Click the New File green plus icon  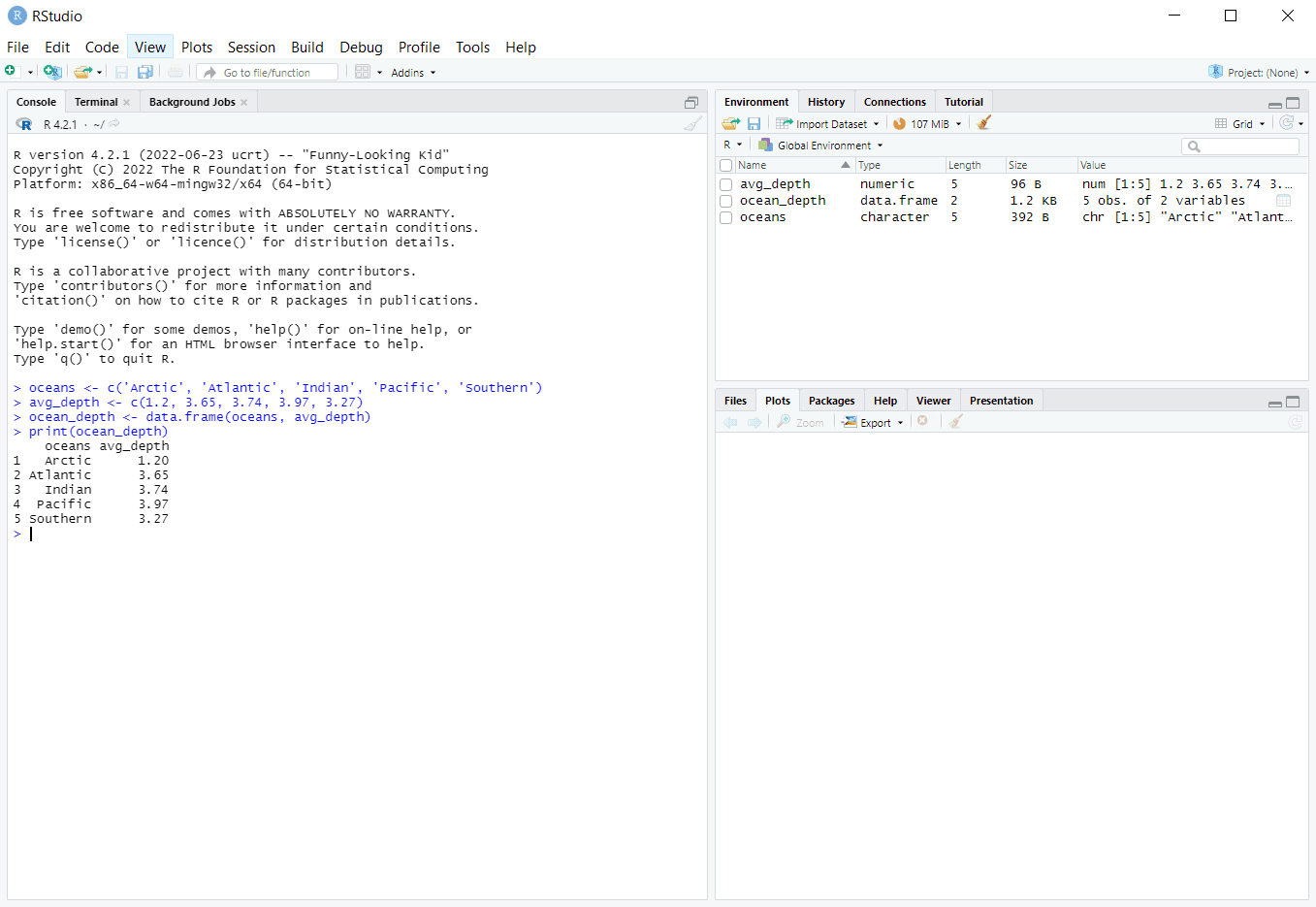click(11, 72)
